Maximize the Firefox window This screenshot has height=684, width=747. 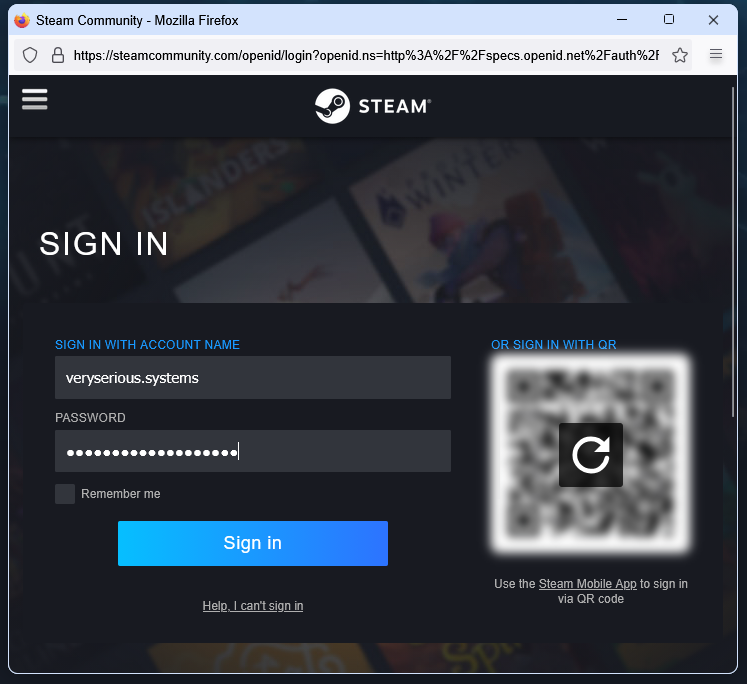669,20
